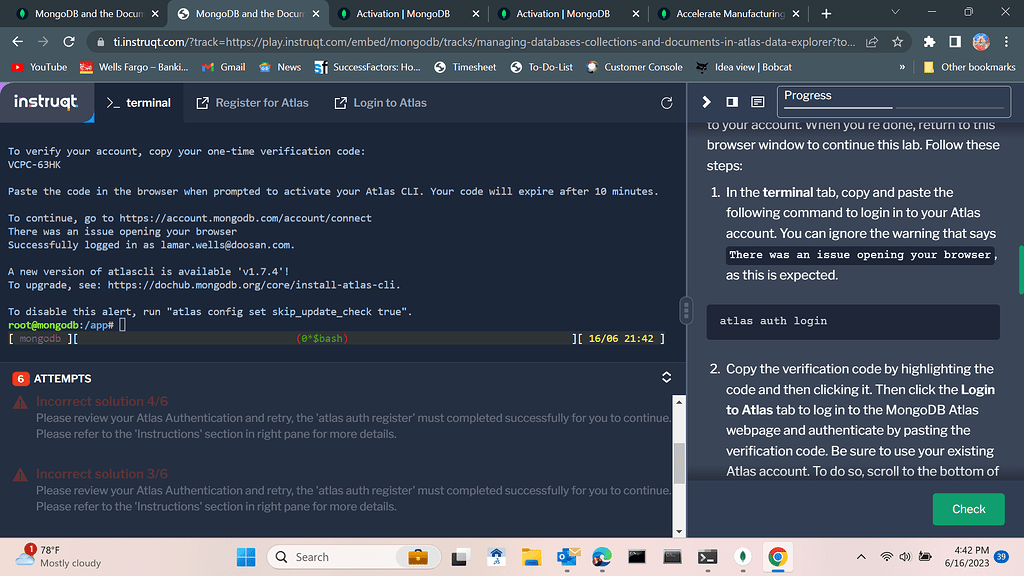Expand the ATTEMPTS panel using the up-down chevron
The height and width of the screenshot is (576, 1024).
[x=667, y=378]
